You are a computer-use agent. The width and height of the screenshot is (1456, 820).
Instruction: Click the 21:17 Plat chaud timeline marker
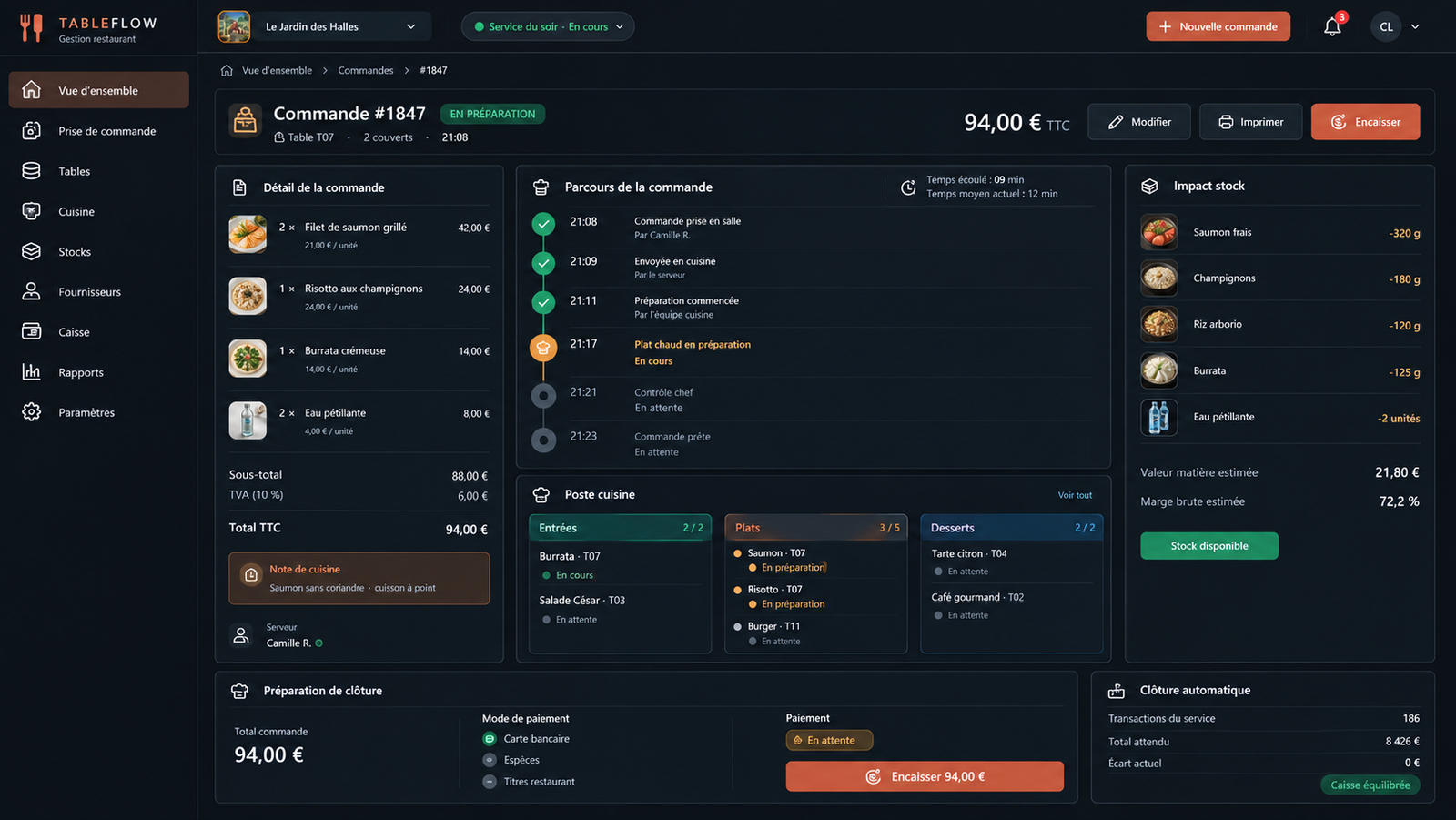click(543, 347)
